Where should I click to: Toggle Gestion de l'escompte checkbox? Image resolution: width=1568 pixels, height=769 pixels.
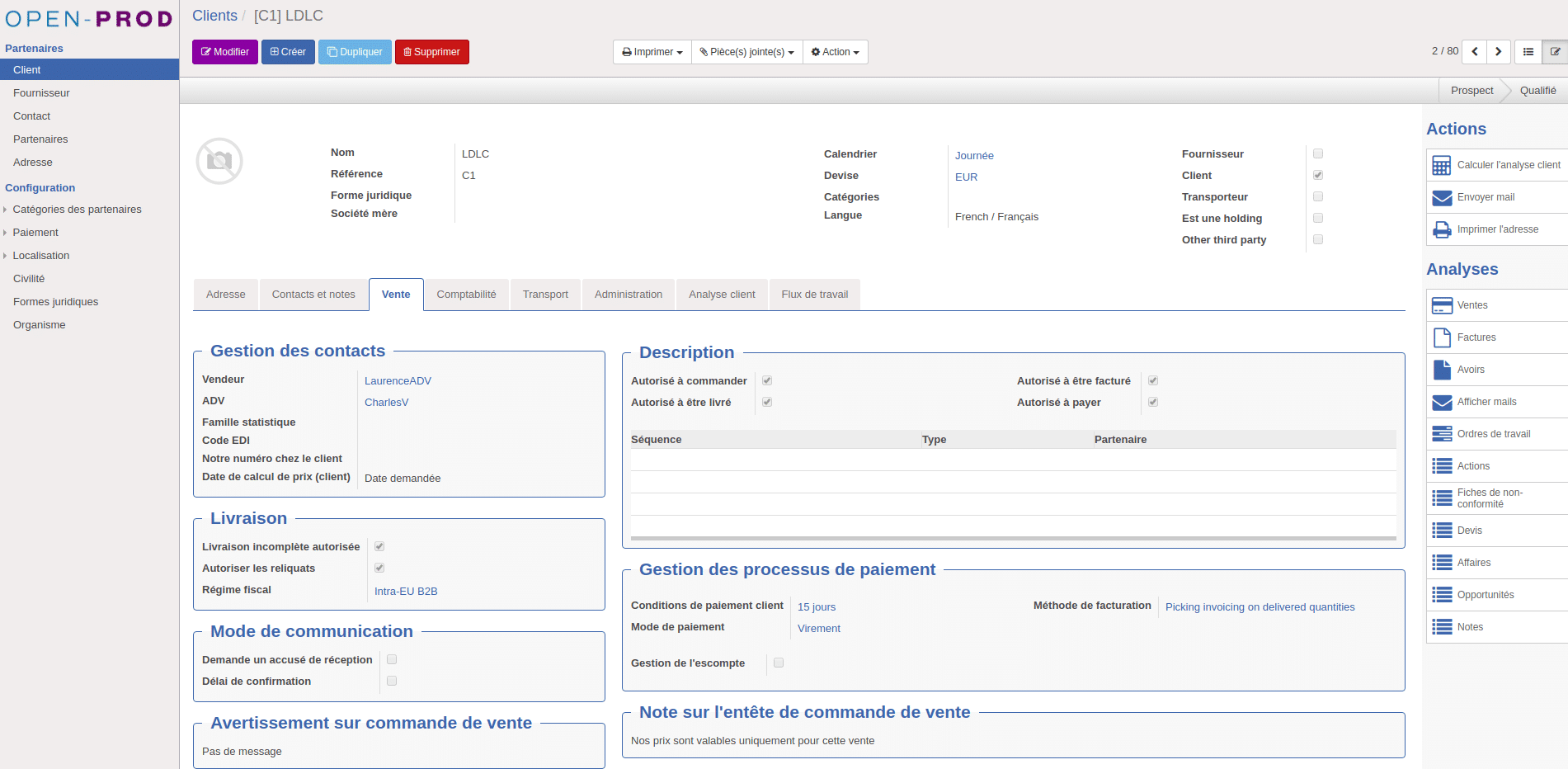pos(778,663)
